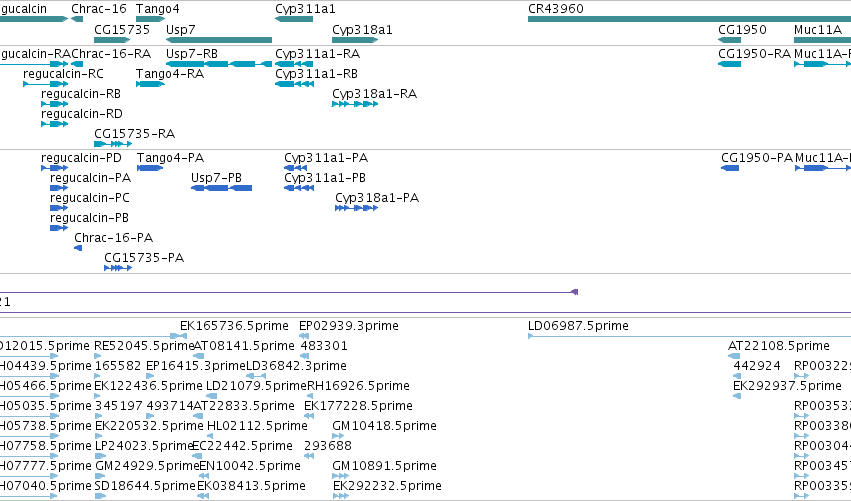Click protein label regucalcin-PC
The image size is (851, 501).
pyautogui.click(x=90, y=198)
